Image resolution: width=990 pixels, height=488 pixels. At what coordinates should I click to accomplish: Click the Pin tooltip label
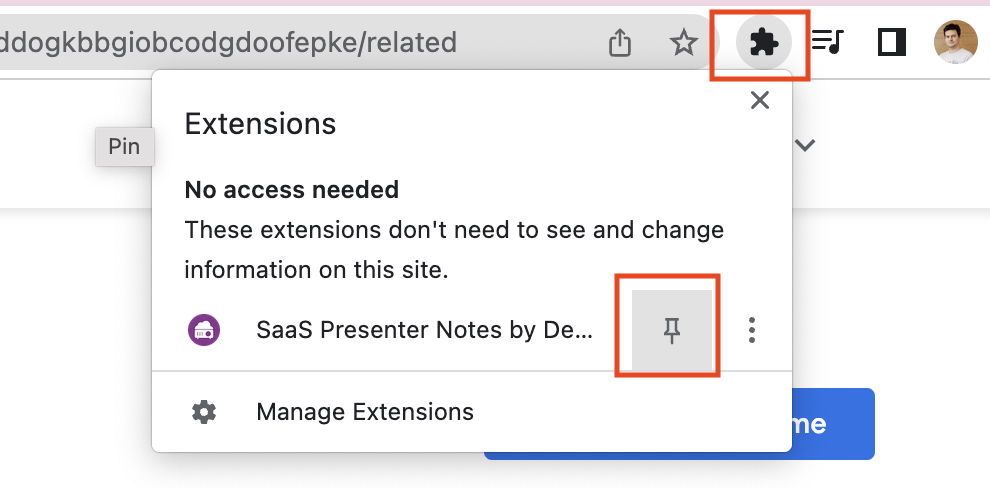point(124,147)
